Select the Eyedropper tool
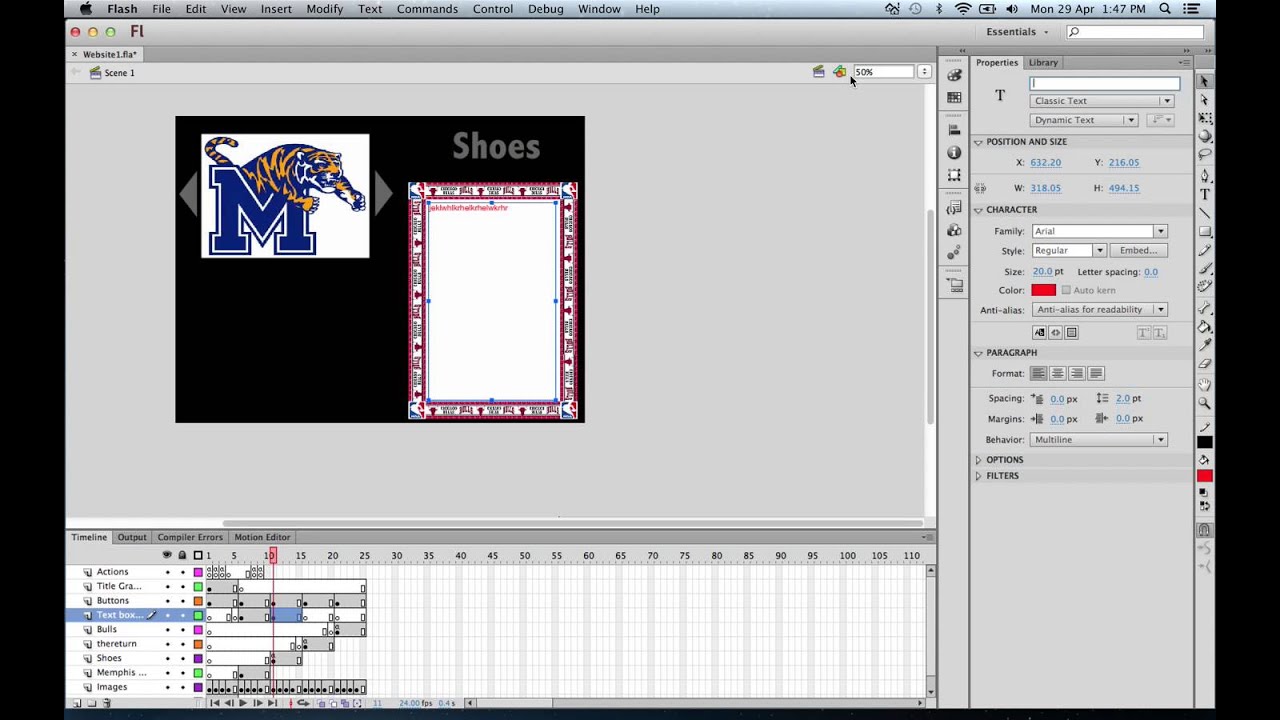 tap(1204, 345)
